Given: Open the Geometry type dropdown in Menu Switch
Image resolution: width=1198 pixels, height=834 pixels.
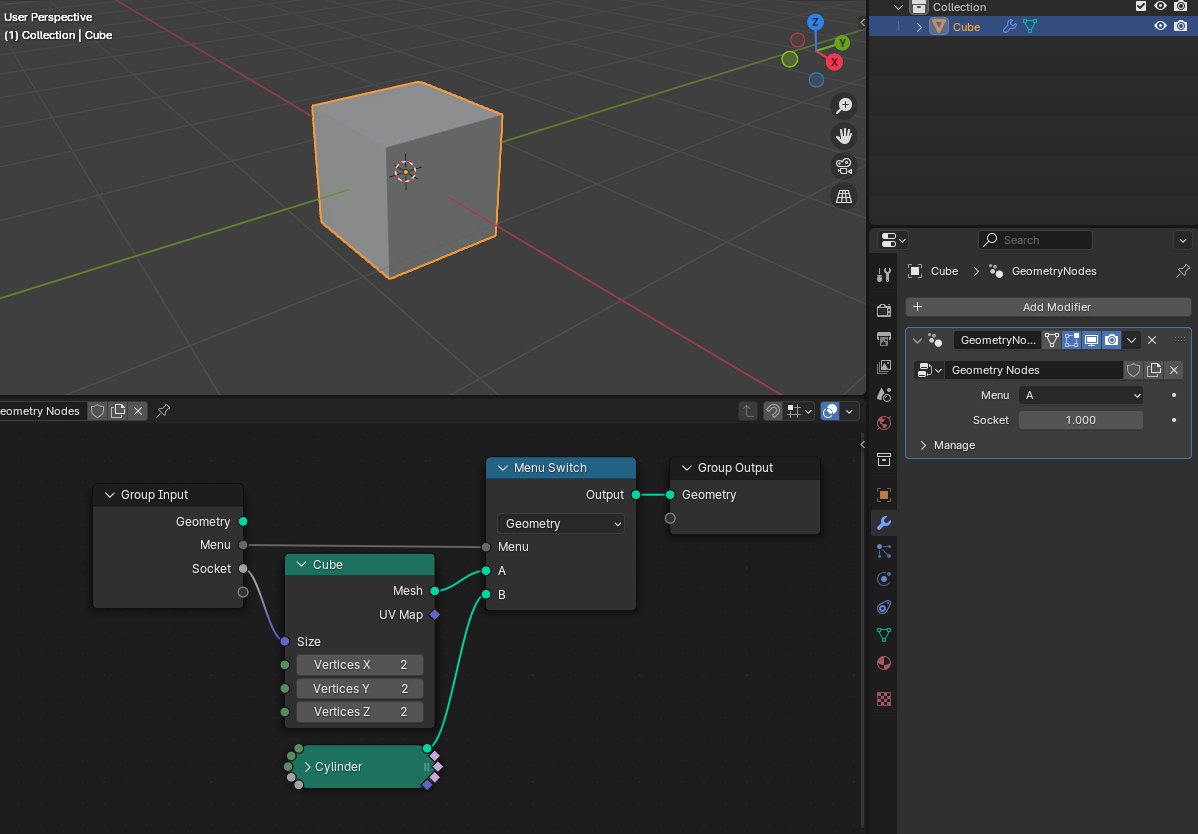Looking at the screenshot, I should pyautogui.click(x=561, y=524).
